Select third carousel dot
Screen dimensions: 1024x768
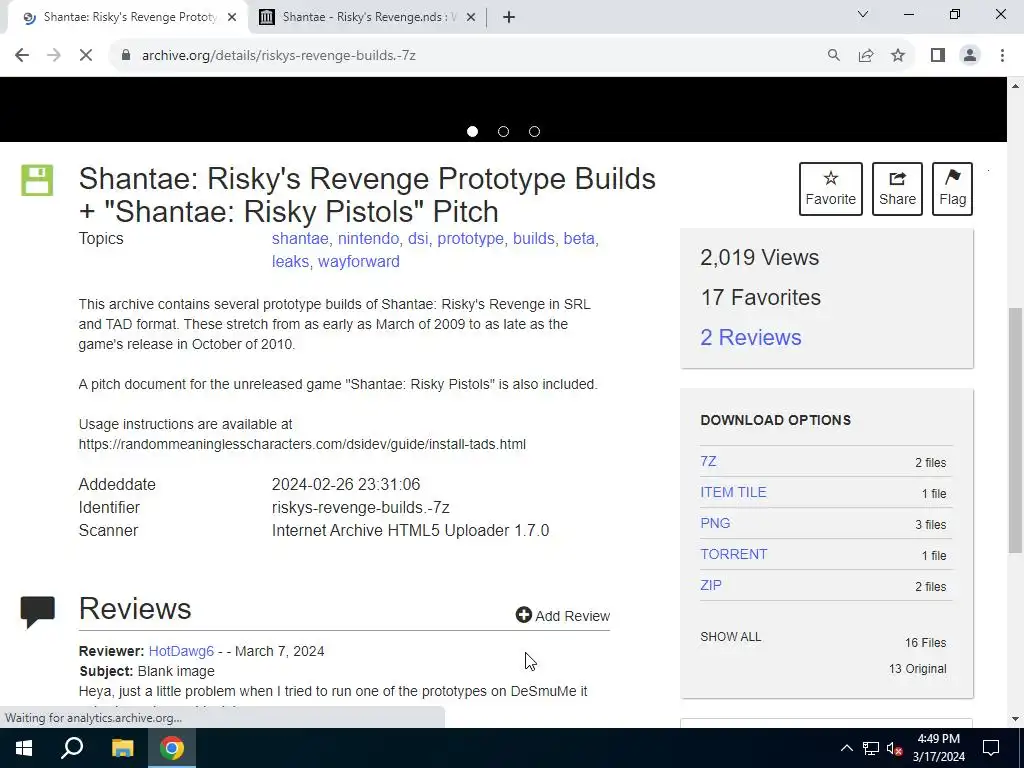tap(534, 131)
